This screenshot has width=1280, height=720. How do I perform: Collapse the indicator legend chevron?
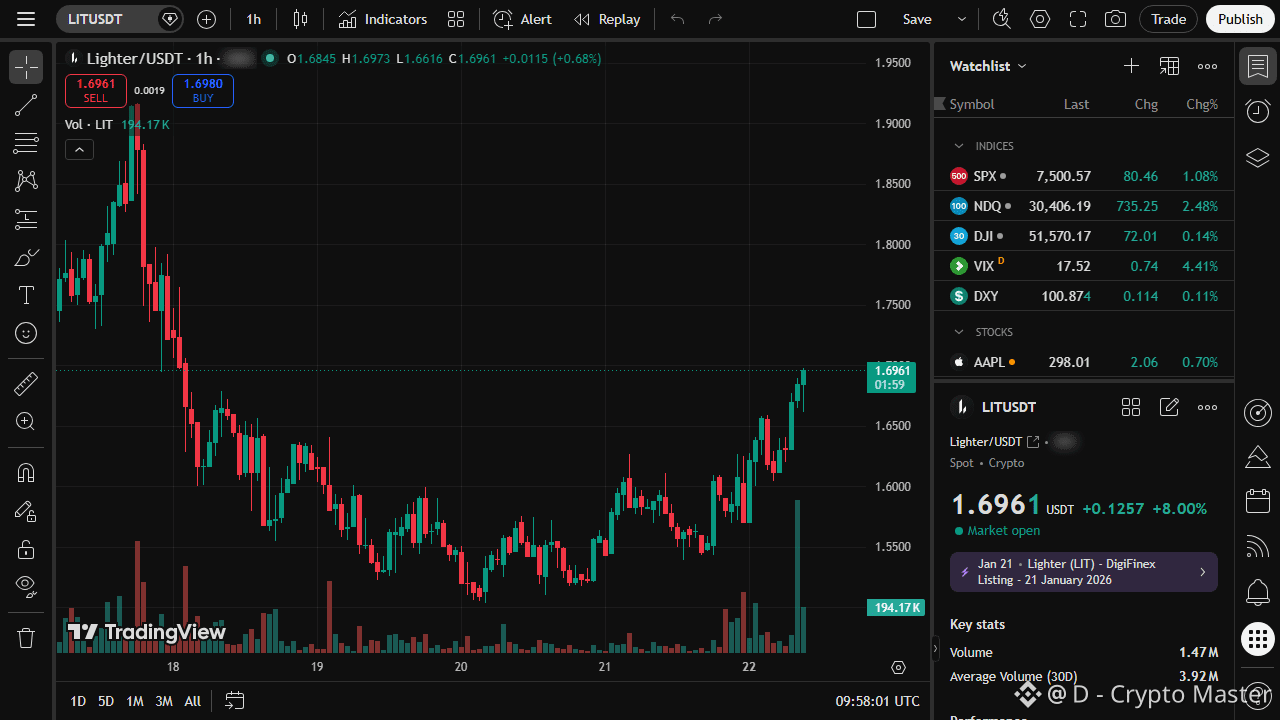tap(79, 150)
